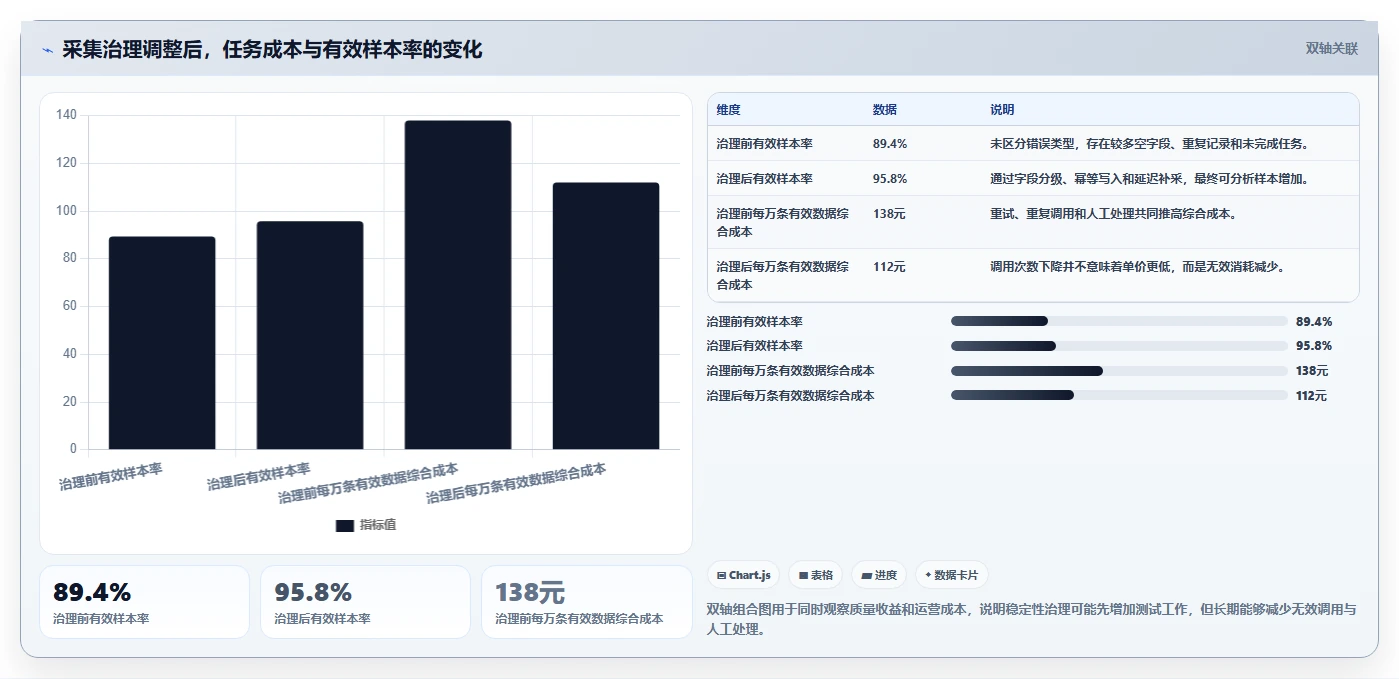Click description starting 调用次数下降
1399x679 pixels.
[1138, 267]
